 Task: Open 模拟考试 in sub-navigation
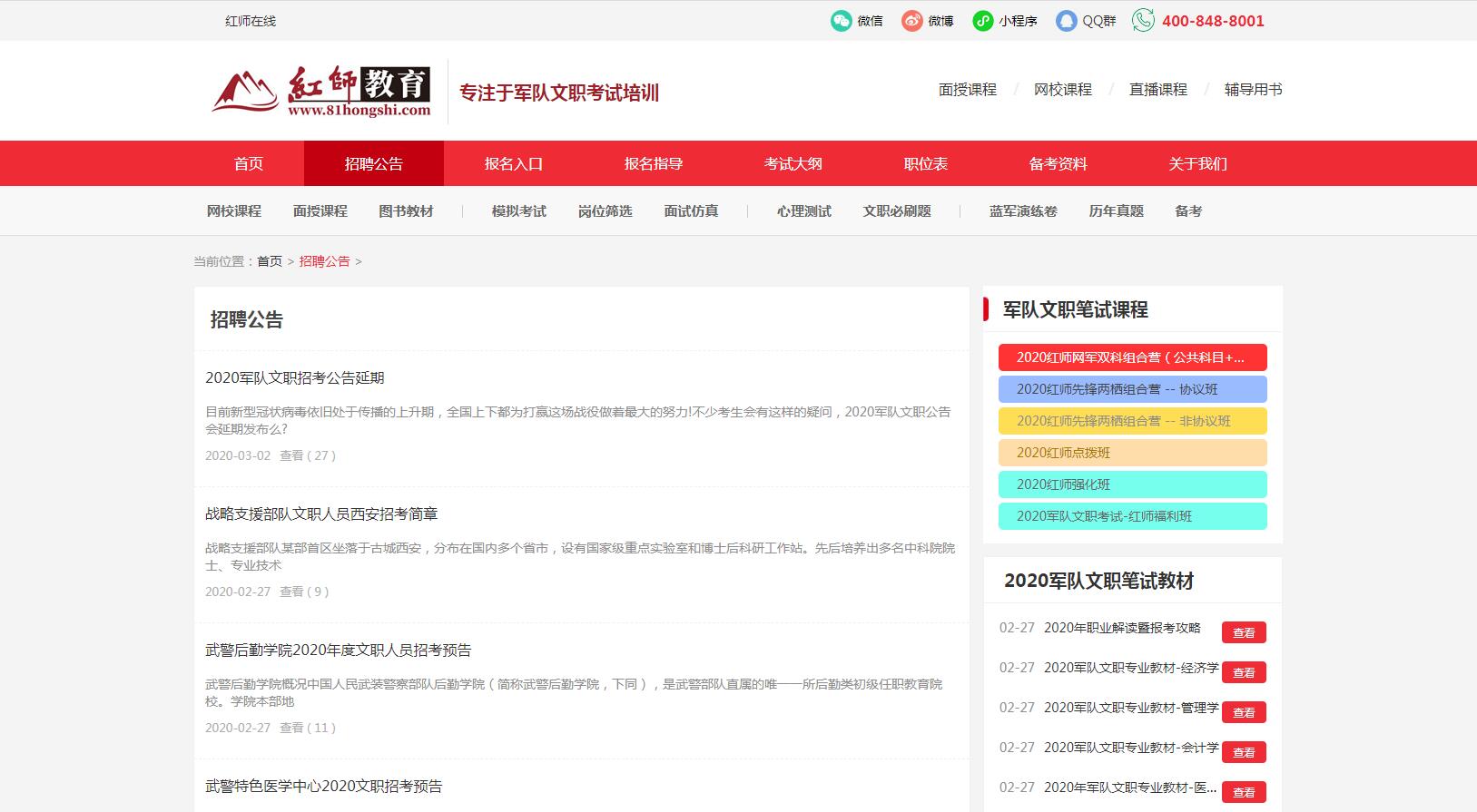click(519, 211)
